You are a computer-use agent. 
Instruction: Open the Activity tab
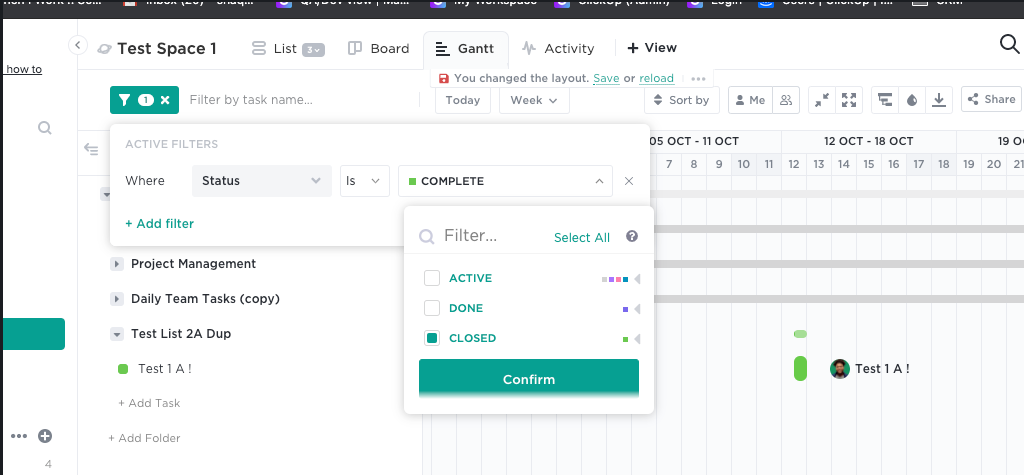coord(558,48)
